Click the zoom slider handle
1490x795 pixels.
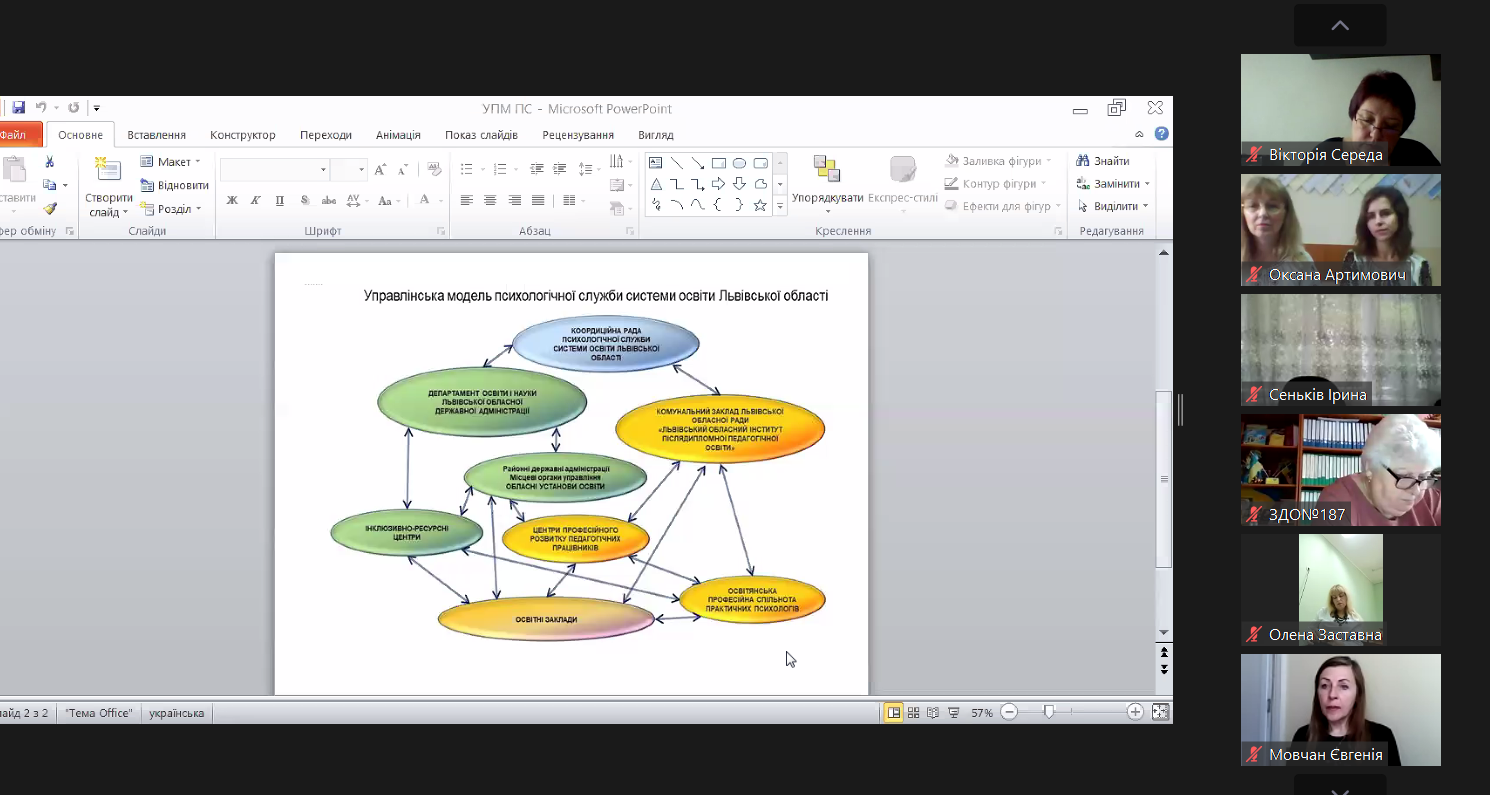1048,712
